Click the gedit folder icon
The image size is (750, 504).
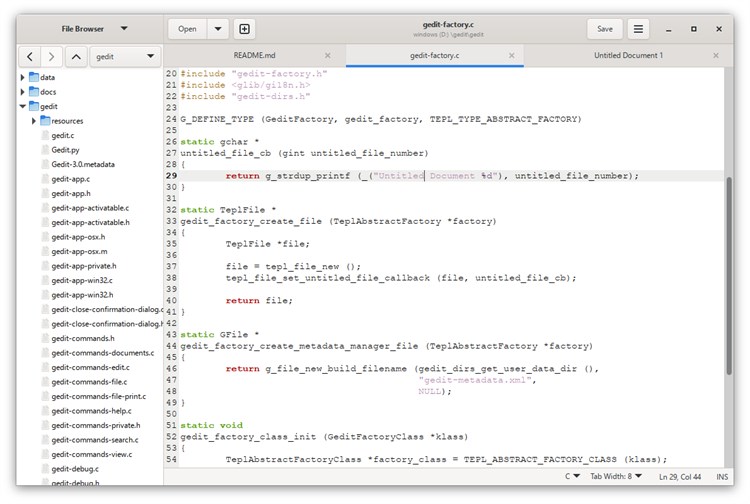pos(33,106)
